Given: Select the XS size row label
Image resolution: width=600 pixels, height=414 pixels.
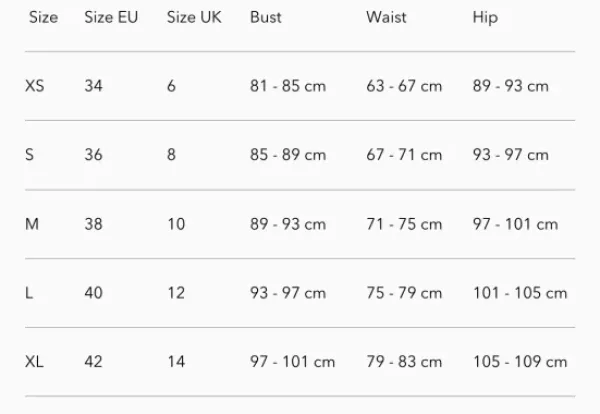Looking at the screenshot, I should [x=34, y=86].
